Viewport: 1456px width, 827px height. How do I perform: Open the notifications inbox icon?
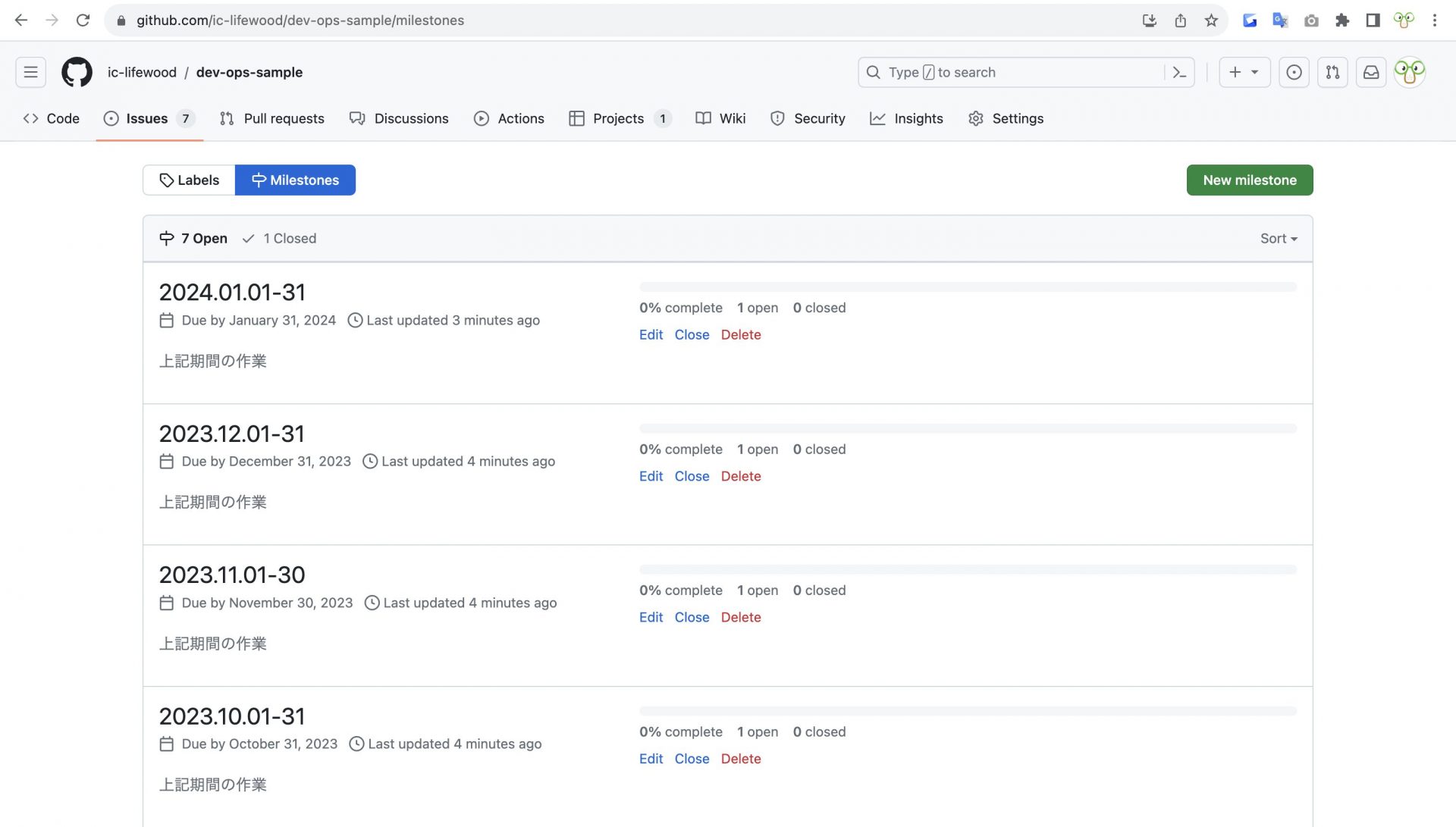coord(1371,72)
